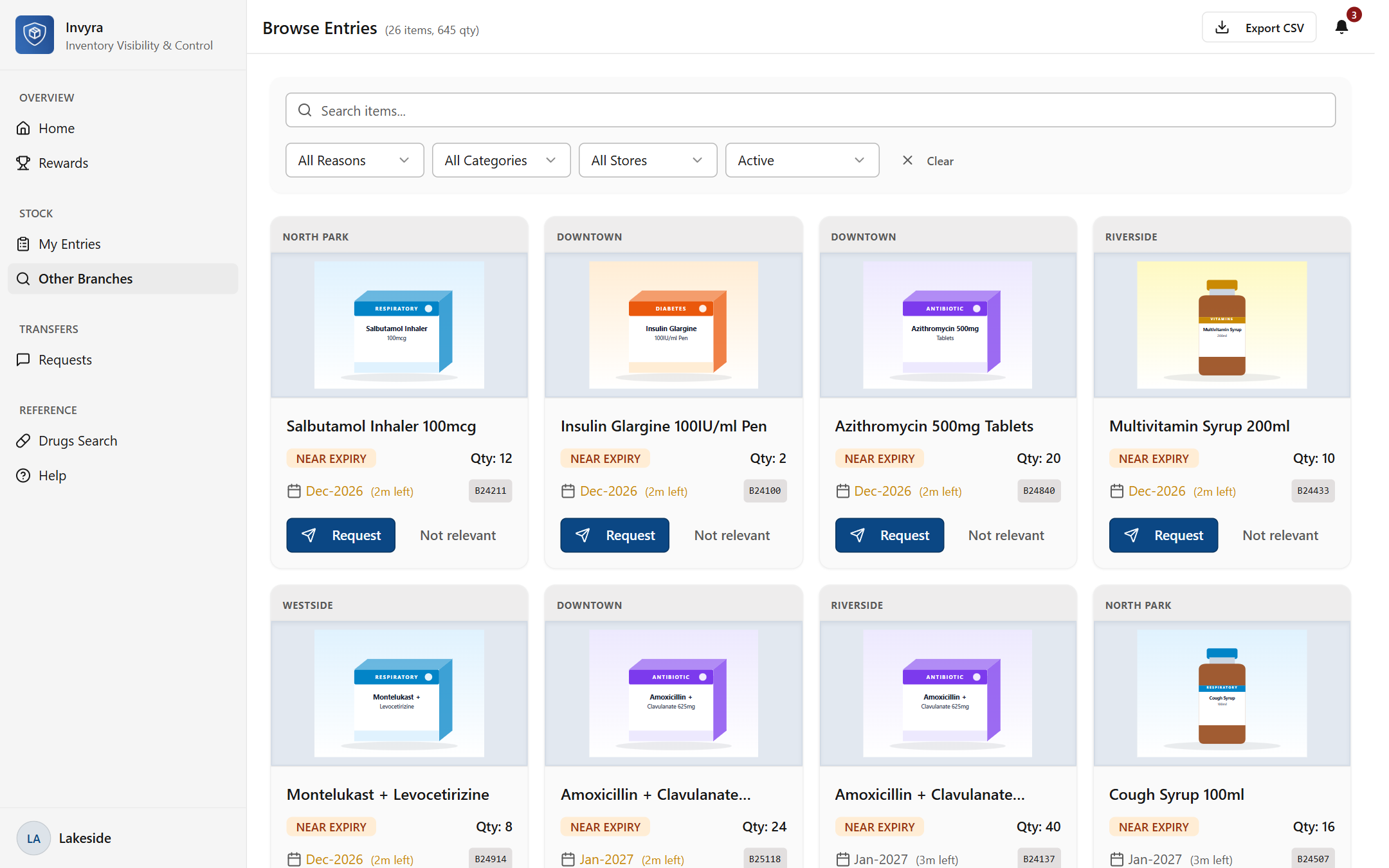Request the Insulin Glargine 100IU/ml Pen
Image resolution: width=1389 pixels, height=868 pixels.
pos(615,535)
